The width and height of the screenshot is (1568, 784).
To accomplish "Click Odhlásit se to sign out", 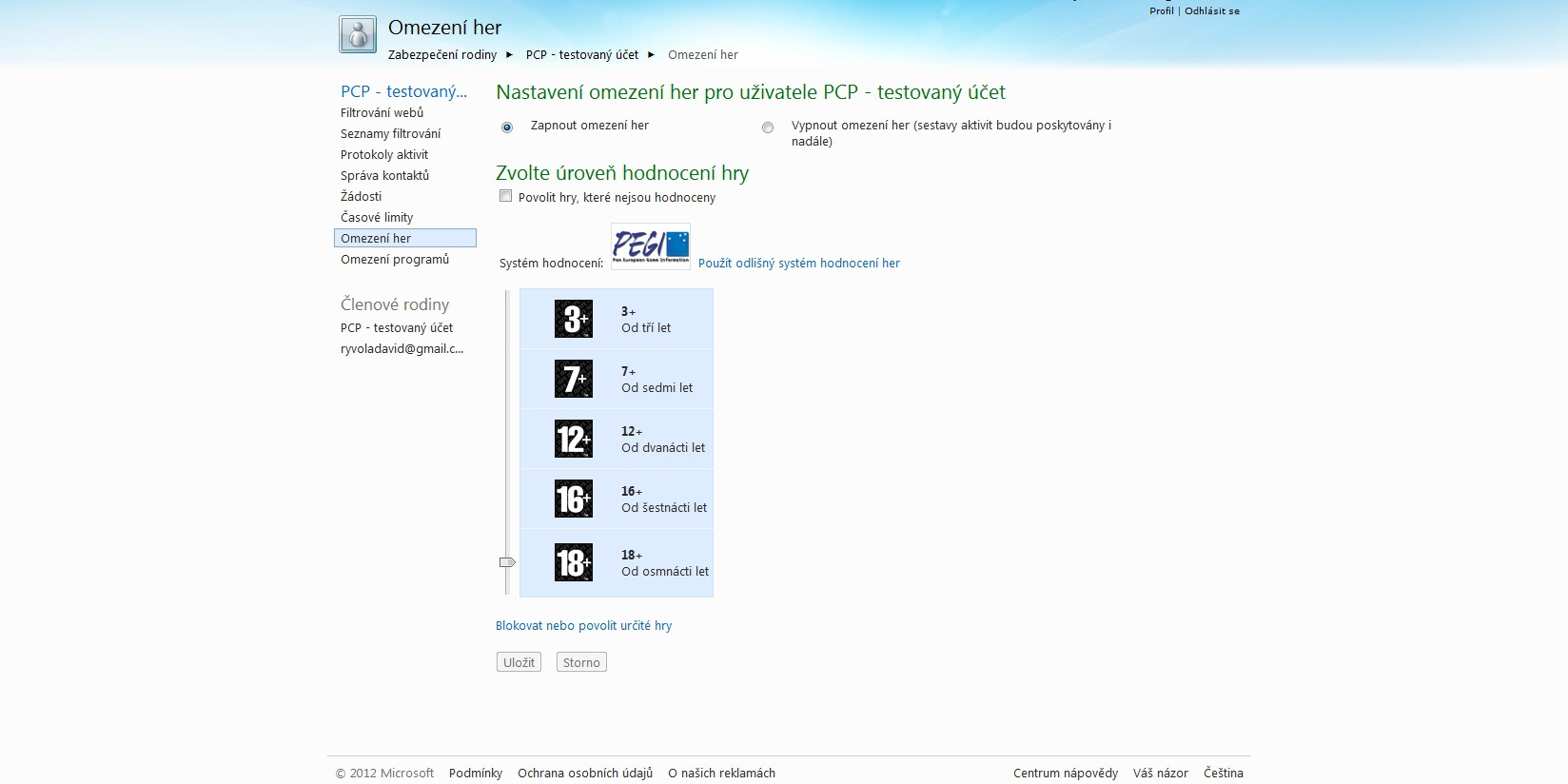I will [x=1212, y=10].
